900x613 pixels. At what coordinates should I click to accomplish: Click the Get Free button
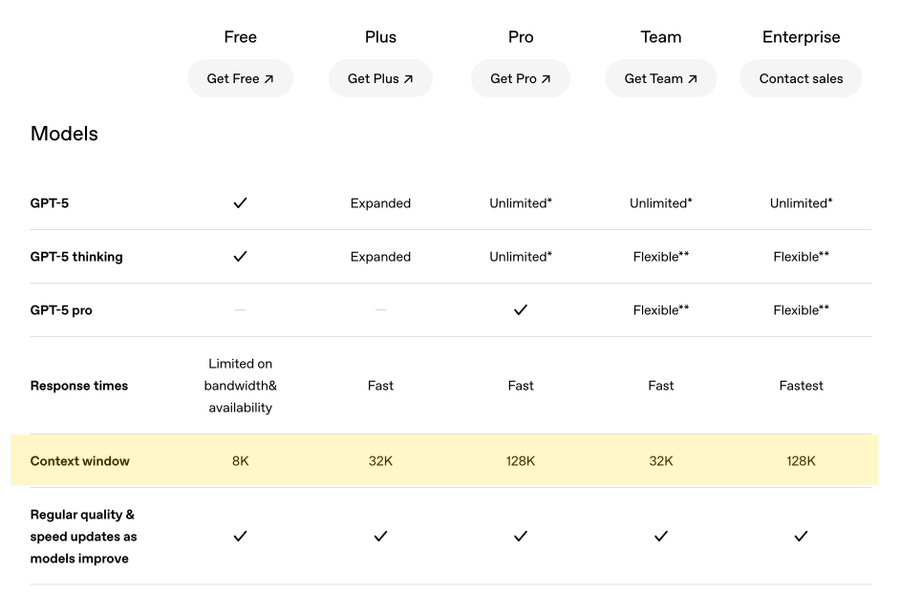[240, 79]
